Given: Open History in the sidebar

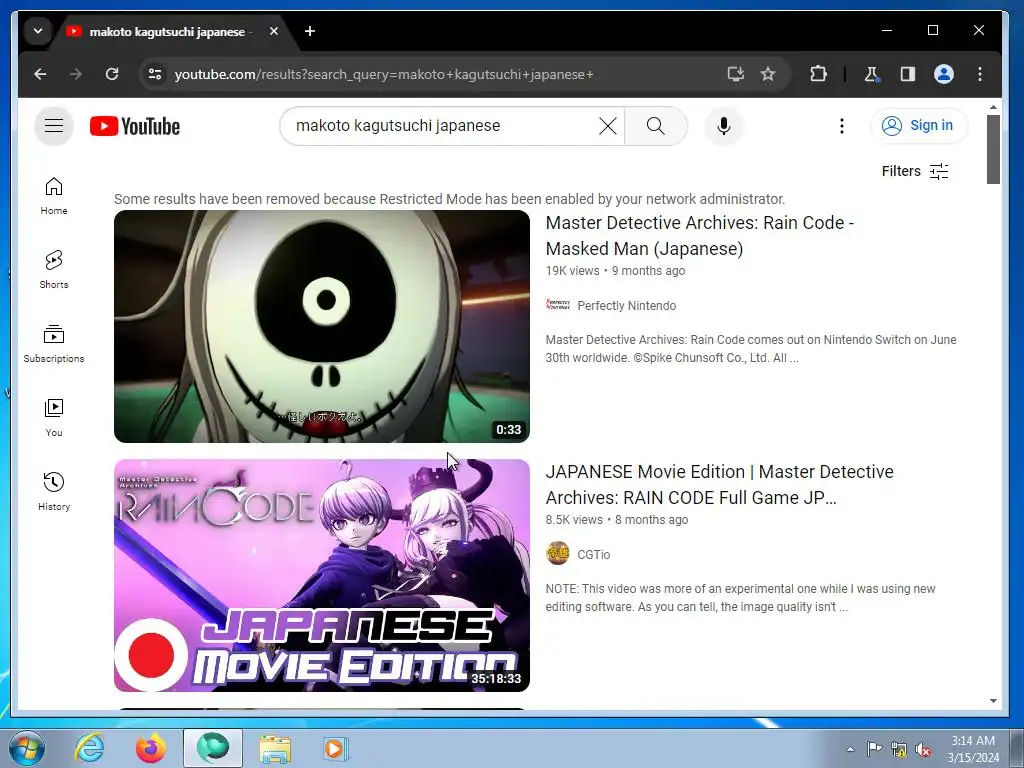Looking at the screenshot, I should pos(54,492).
